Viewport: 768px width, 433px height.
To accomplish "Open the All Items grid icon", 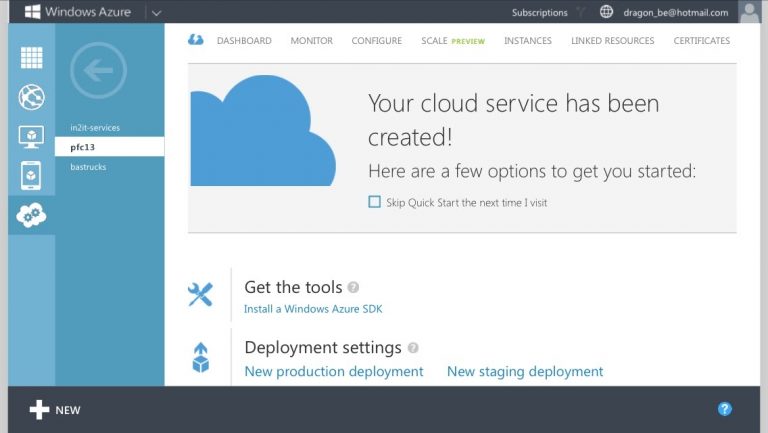I will point(31,57).
